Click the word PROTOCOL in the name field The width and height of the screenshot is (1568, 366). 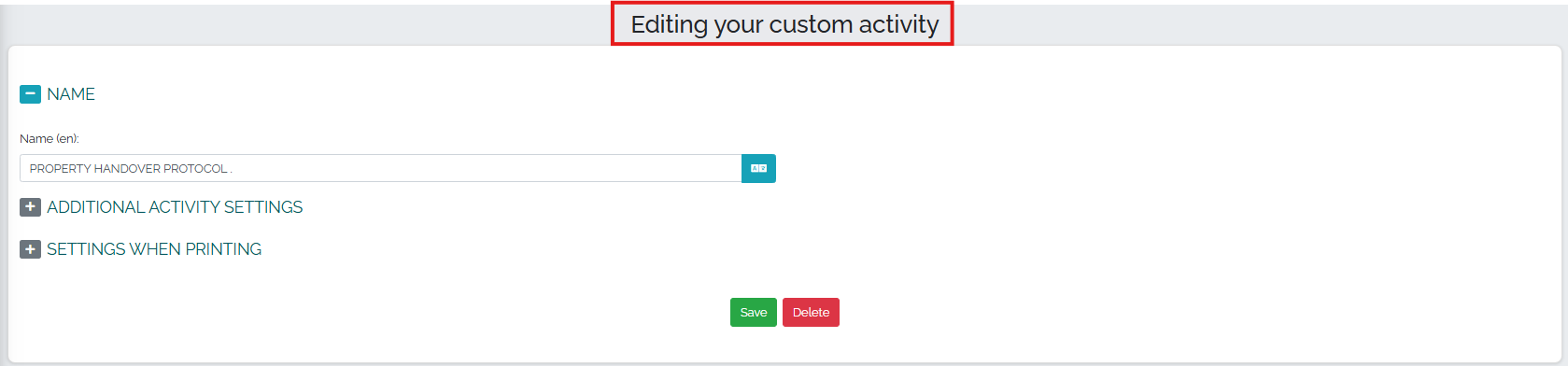(195, 169)
